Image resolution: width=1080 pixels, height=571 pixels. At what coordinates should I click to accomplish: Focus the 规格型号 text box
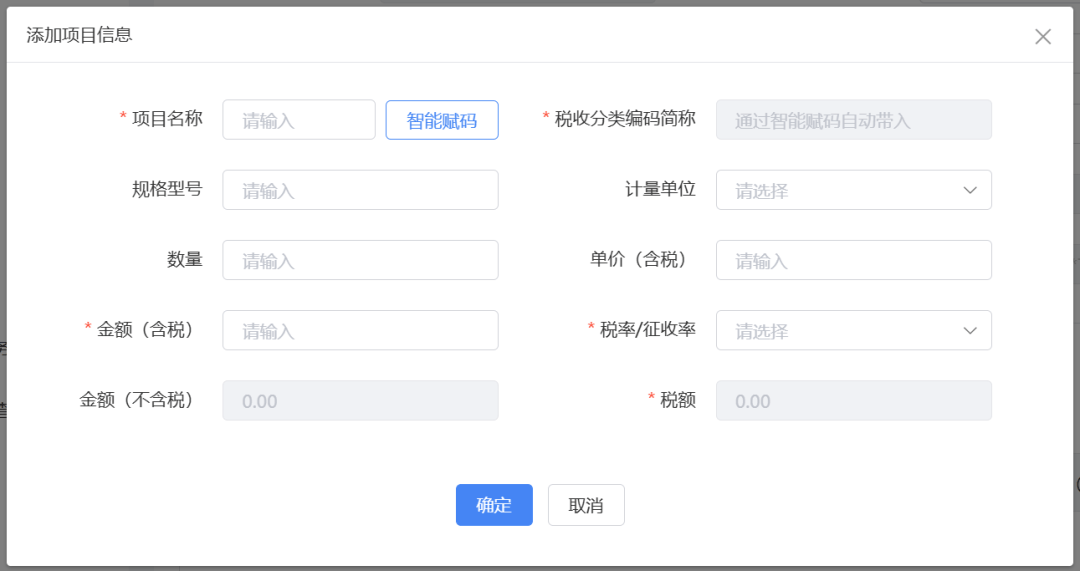pos(360,190)
